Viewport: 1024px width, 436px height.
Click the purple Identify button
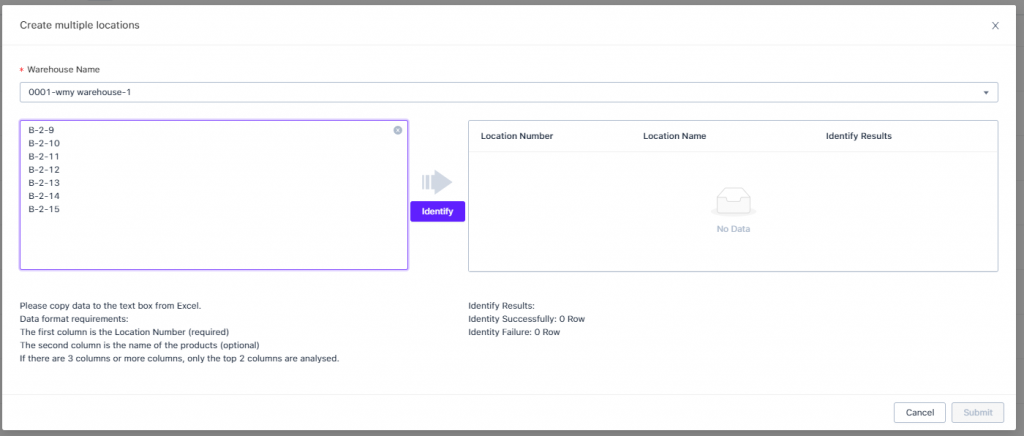438,211
